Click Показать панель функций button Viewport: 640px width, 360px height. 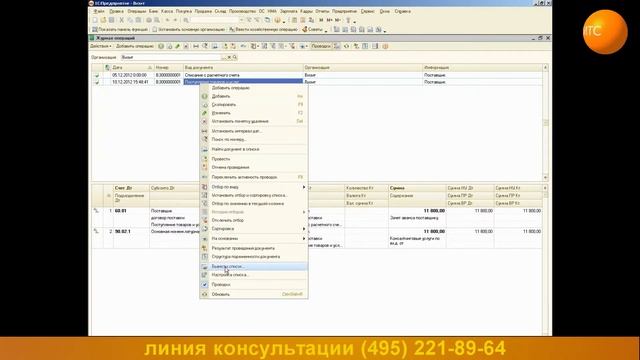pos(120,29)
